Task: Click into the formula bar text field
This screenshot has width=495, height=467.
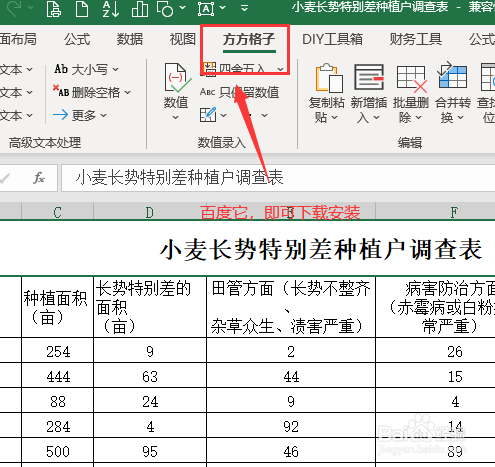Action: coord(278,178)
